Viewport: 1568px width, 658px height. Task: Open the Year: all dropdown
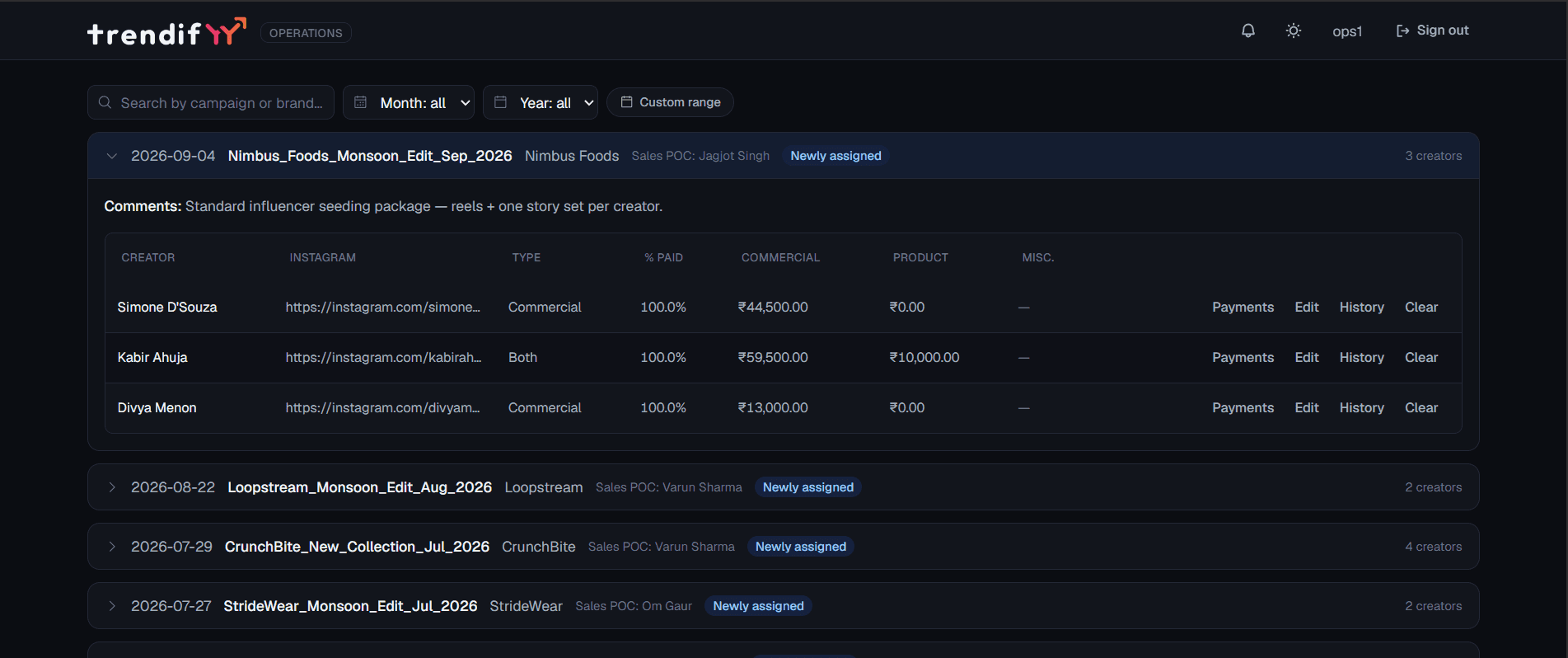point(541,102)
